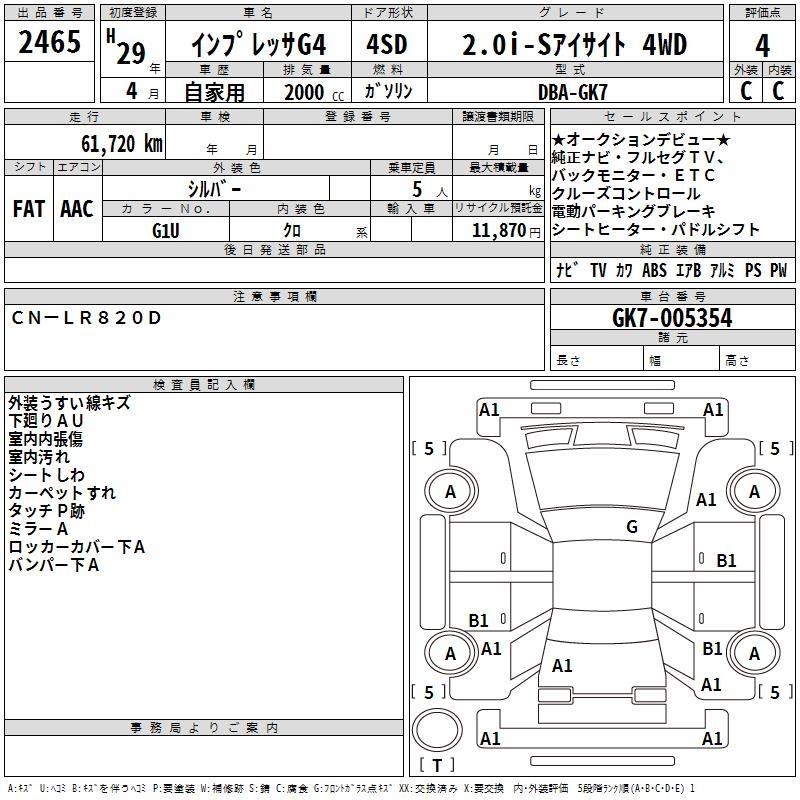Screen dimensions: 800x800
Task: Select the fuel type ガソリン
Action: click(388, 91)
